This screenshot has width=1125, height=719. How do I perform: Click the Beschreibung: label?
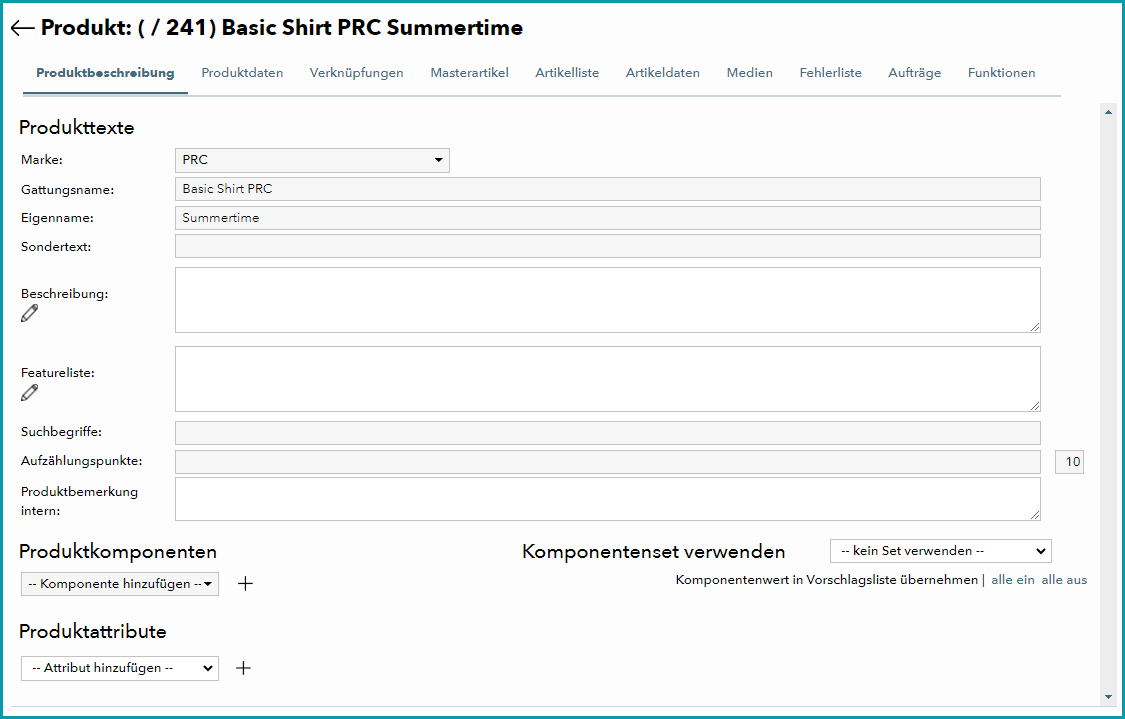(65, 293)
